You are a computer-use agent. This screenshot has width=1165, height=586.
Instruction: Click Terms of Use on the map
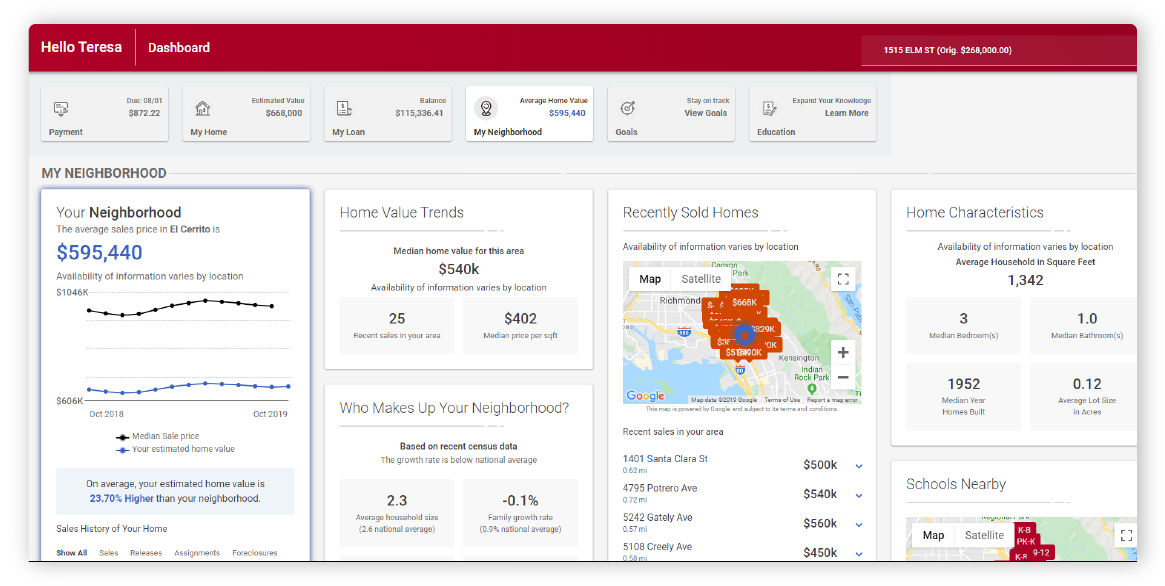[x=782, y=400]
